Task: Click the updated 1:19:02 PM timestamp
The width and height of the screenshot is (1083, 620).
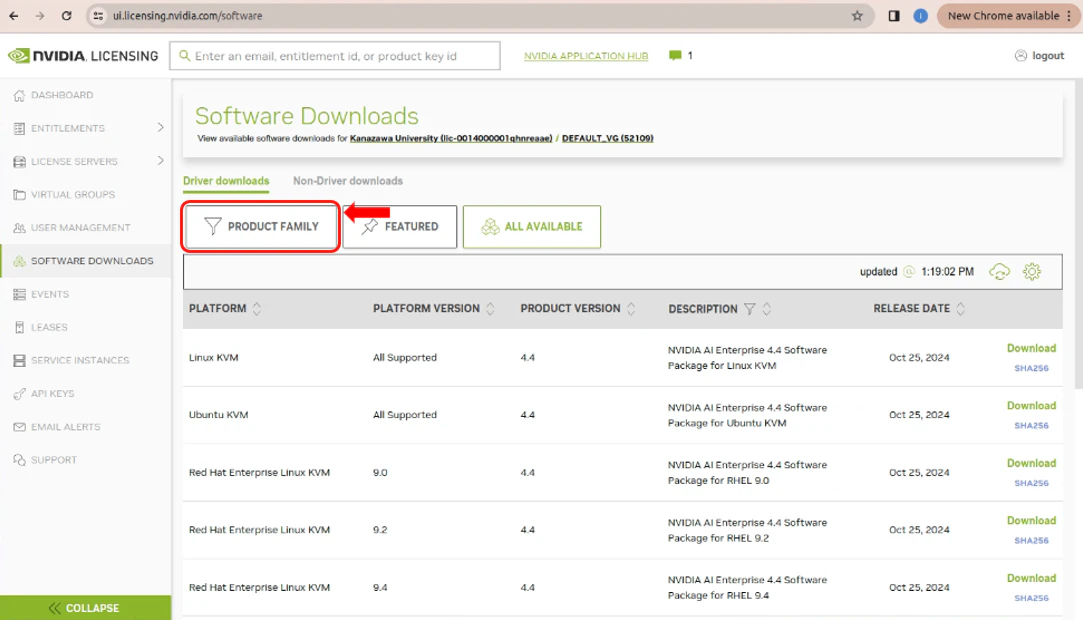Action: [917, 272]
